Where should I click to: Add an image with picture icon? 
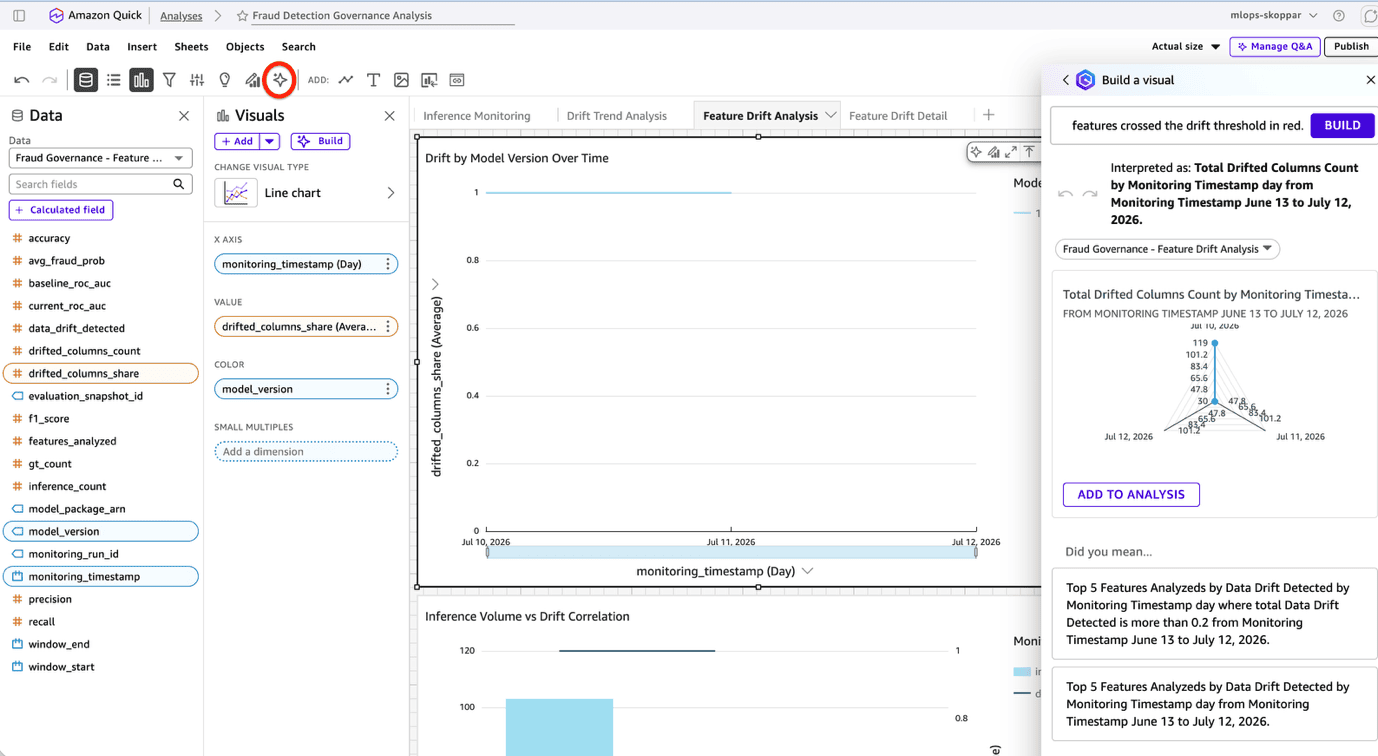[401, 80]
